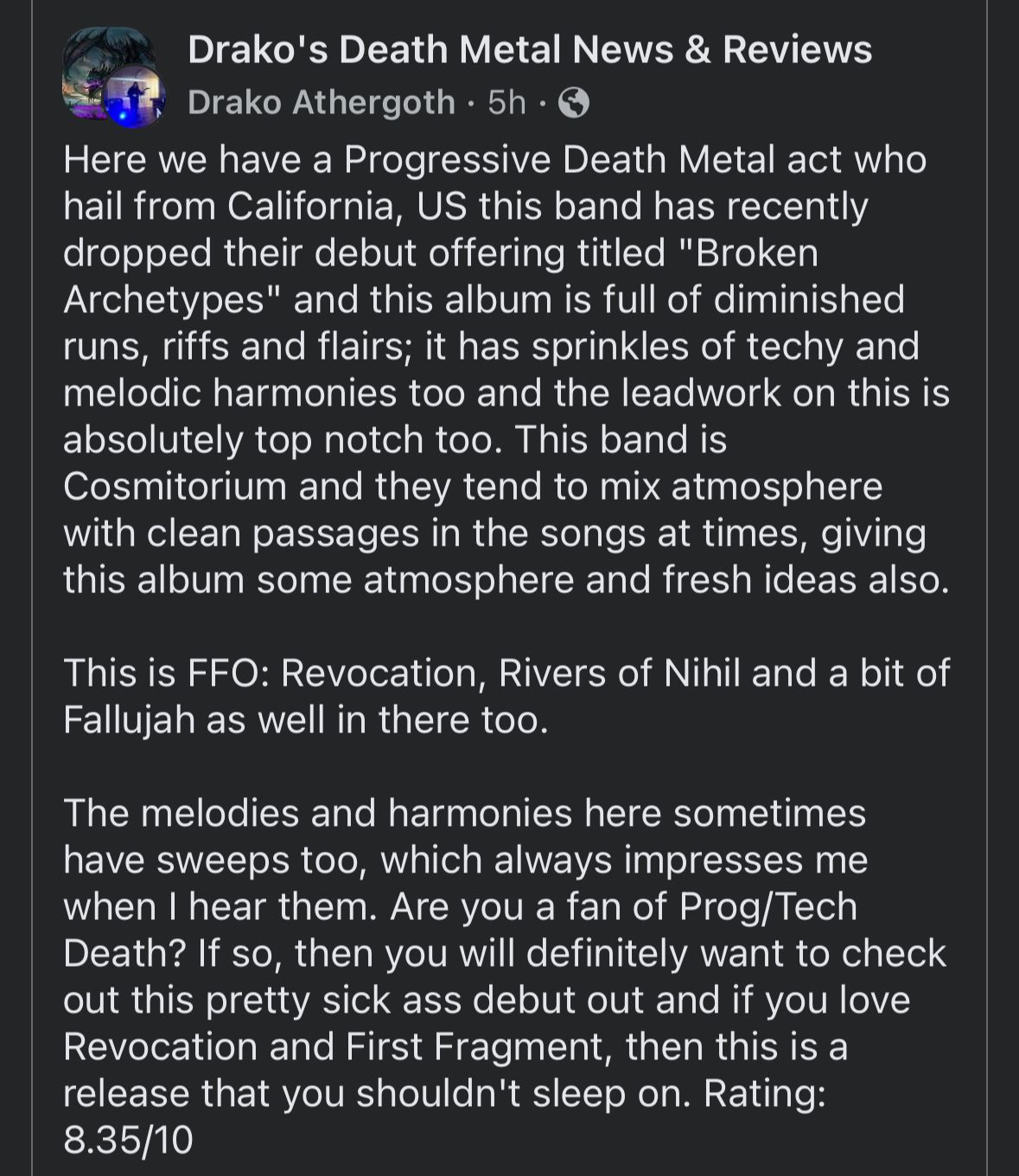Screen dimensions: 1019x1176
Task: Visit Drako Athergoth's profile name link
Action: click(321, 103)
